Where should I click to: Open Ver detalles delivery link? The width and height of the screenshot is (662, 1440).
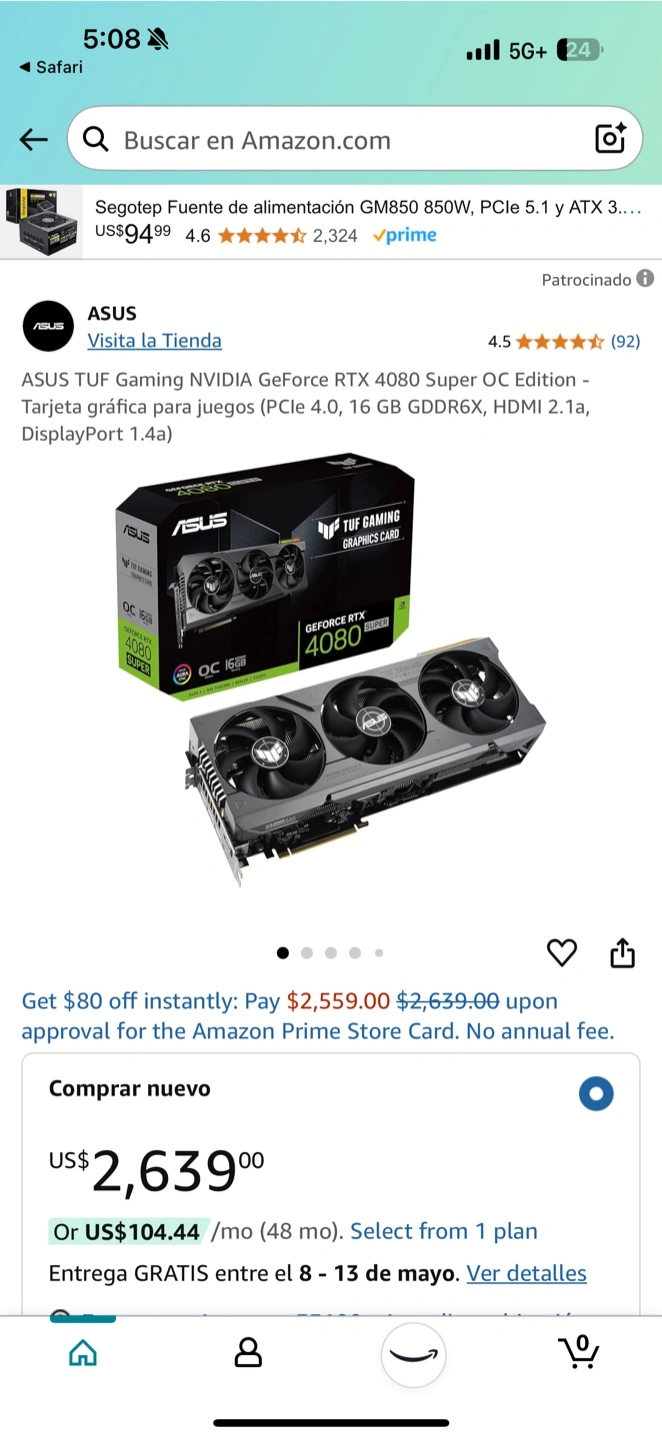[527, 1273]
